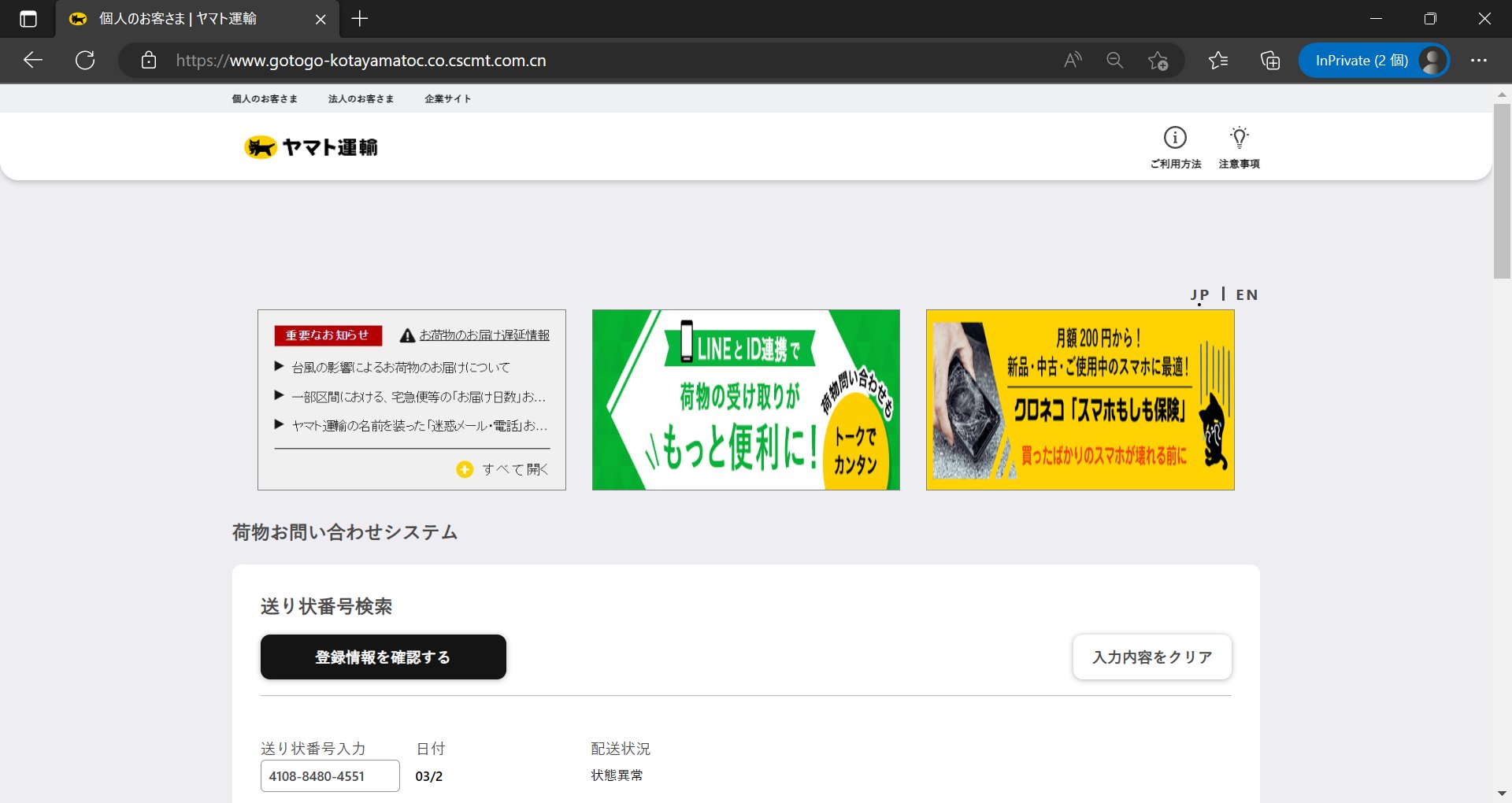Screen dimensions: 1512x803
Task: Switch language to JP
Action: [x=1199, y=295]
